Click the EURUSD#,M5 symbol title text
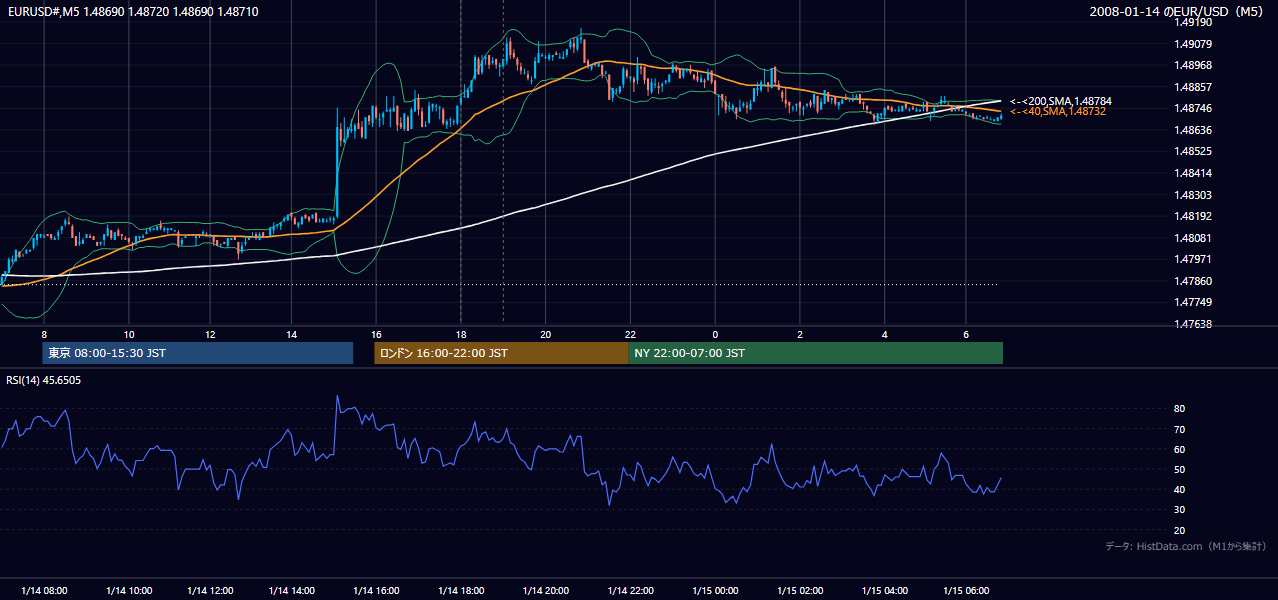Viewport: 1278px width, 600px height. pos(42,11)
